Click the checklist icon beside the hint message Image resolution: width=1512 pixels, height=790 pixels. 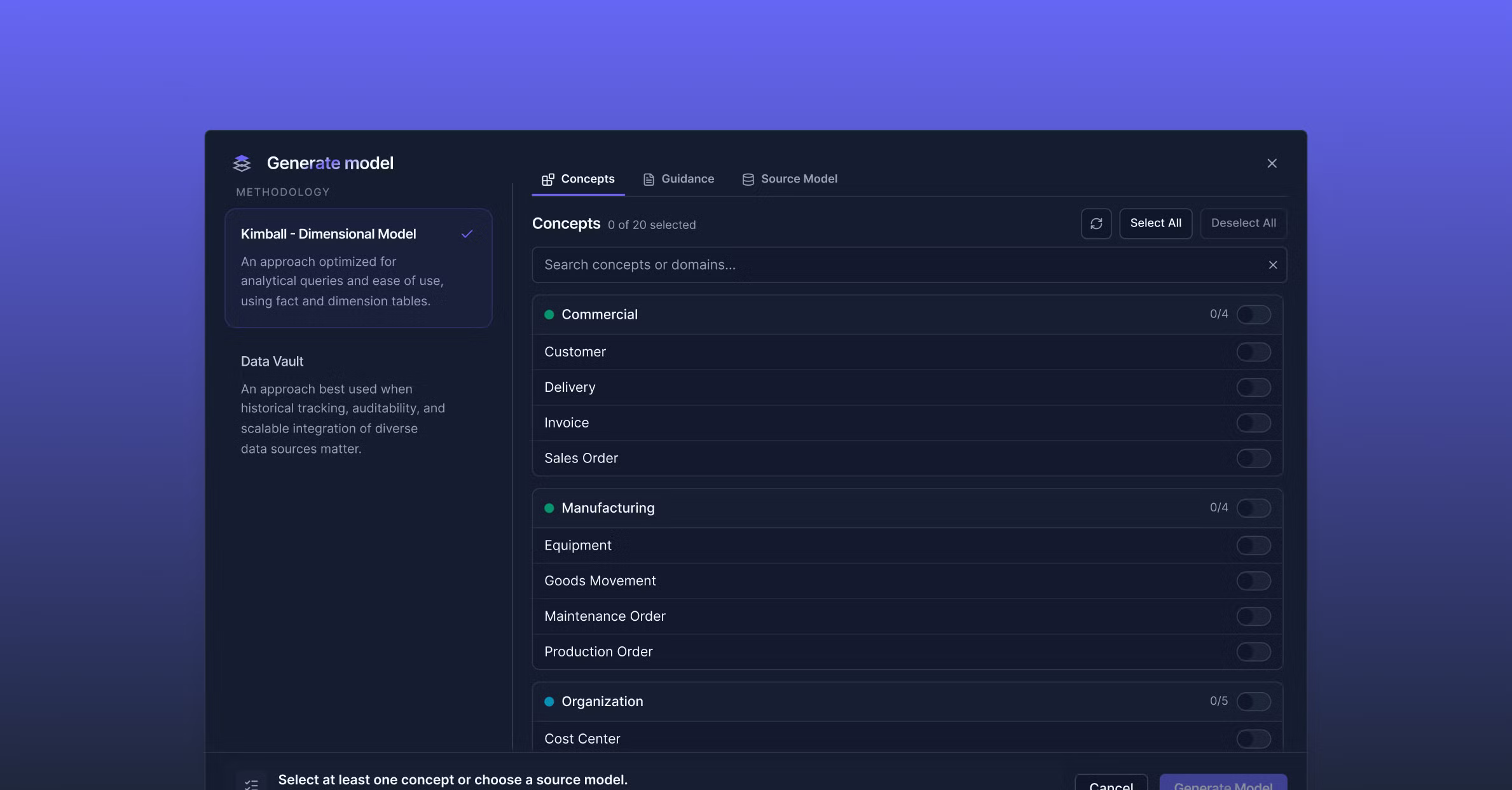pos(251,784)
